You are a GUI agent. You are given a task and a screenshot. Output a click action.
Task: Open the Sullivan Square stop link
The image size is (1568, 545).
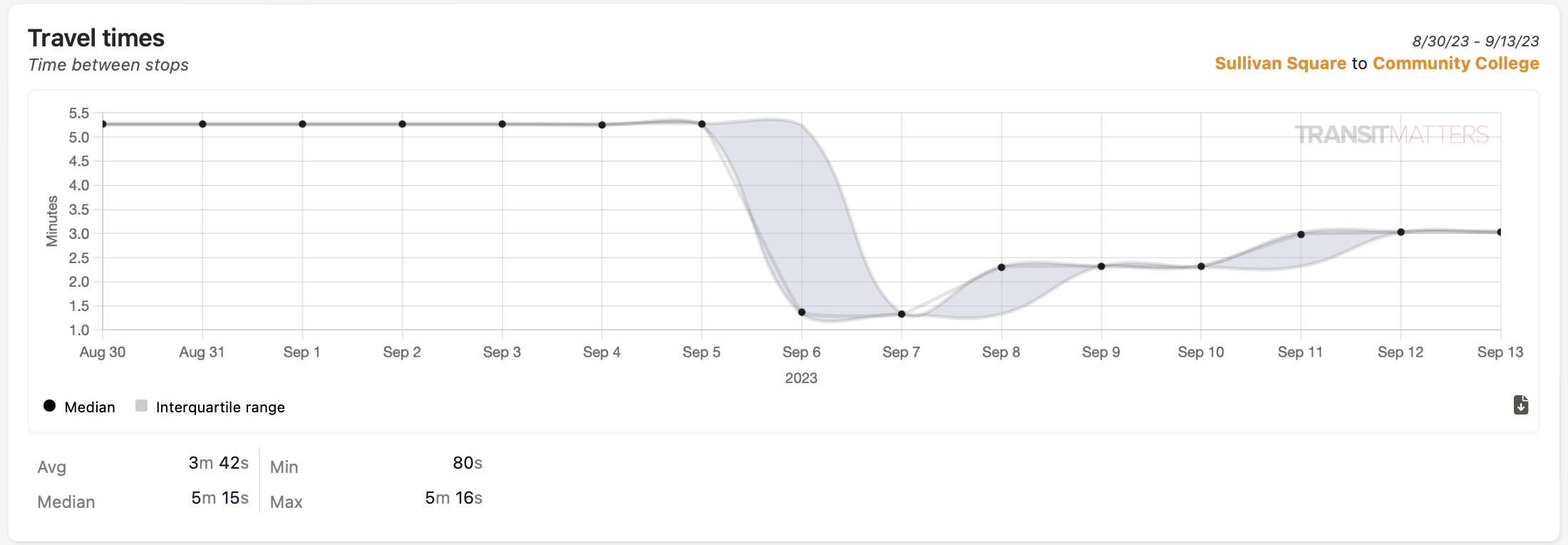click(1281, 63)
